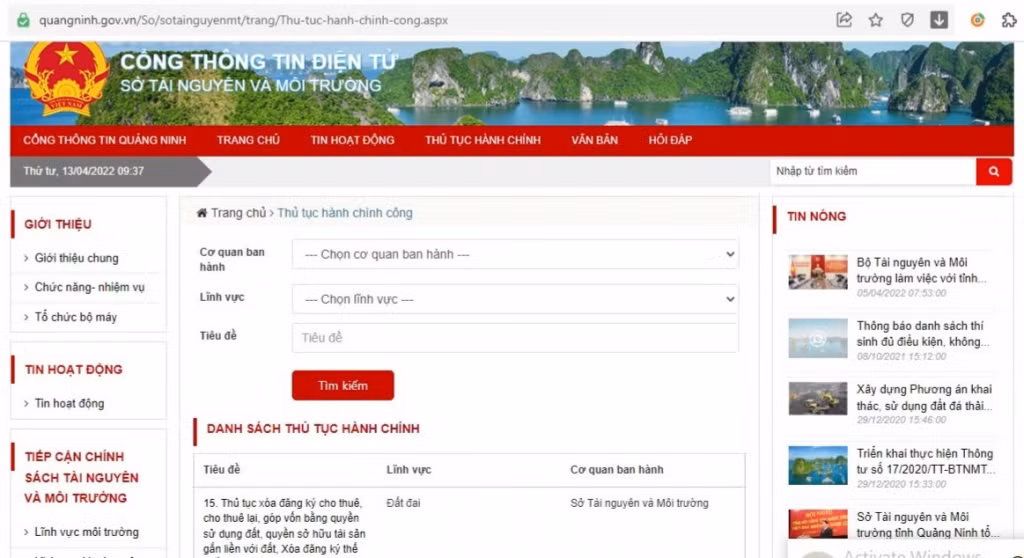Click Tiêu đề table column header

point(221,470)
